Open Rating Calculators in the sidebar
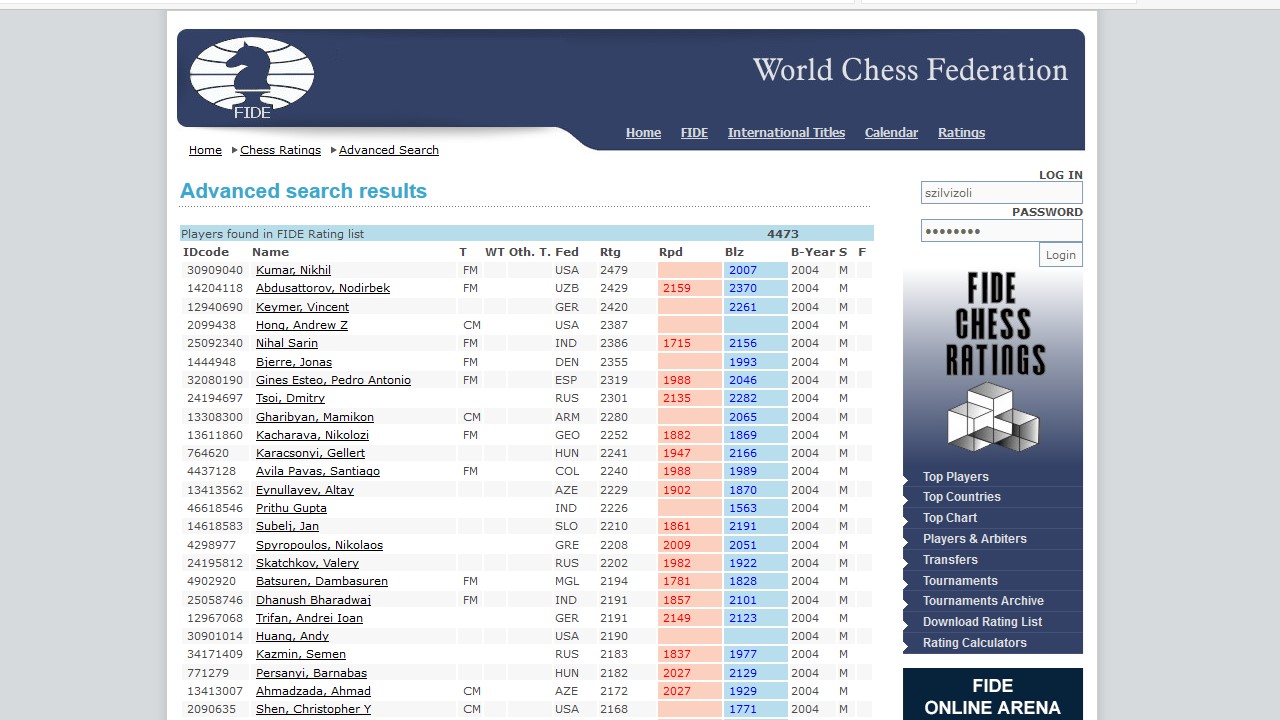This screenshot has height=720, width=1280. click(974, 643)
